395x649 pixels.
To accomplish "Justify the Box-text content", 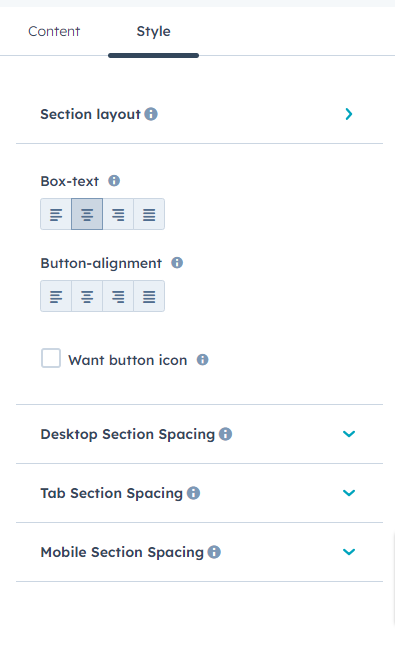I will [x=149, y=214].
